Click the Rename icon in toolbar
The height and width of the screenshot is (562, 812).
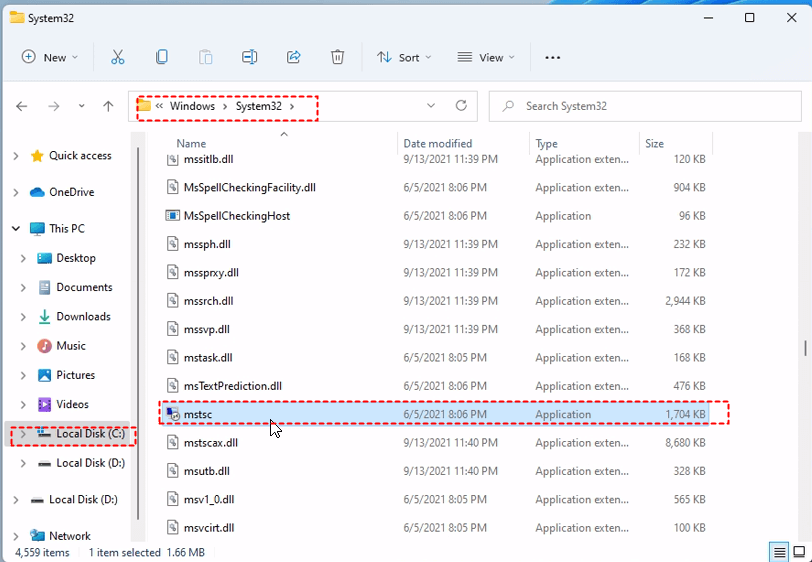(250, 57)
